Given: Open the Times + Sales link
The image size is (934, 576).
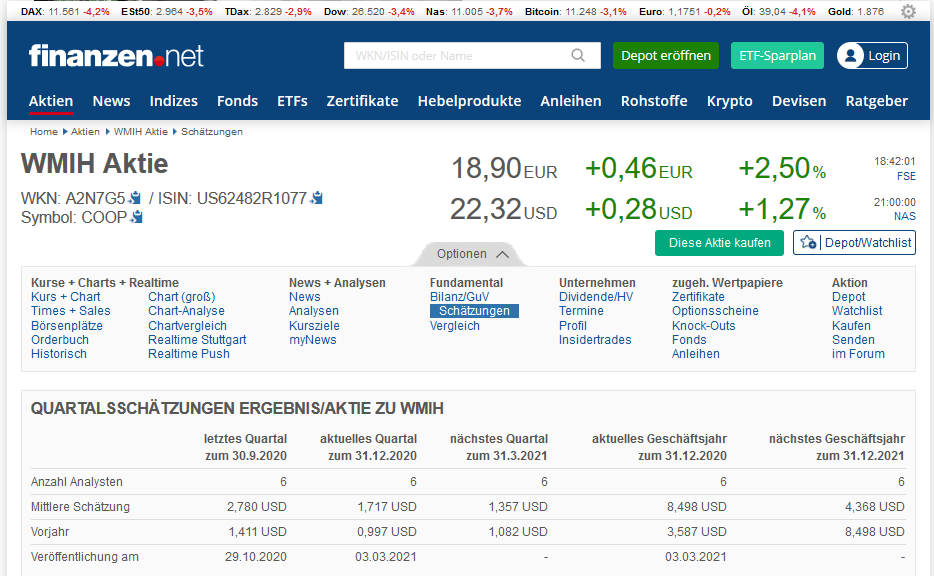Looking at the screenshot, I should tap(71, 311).
